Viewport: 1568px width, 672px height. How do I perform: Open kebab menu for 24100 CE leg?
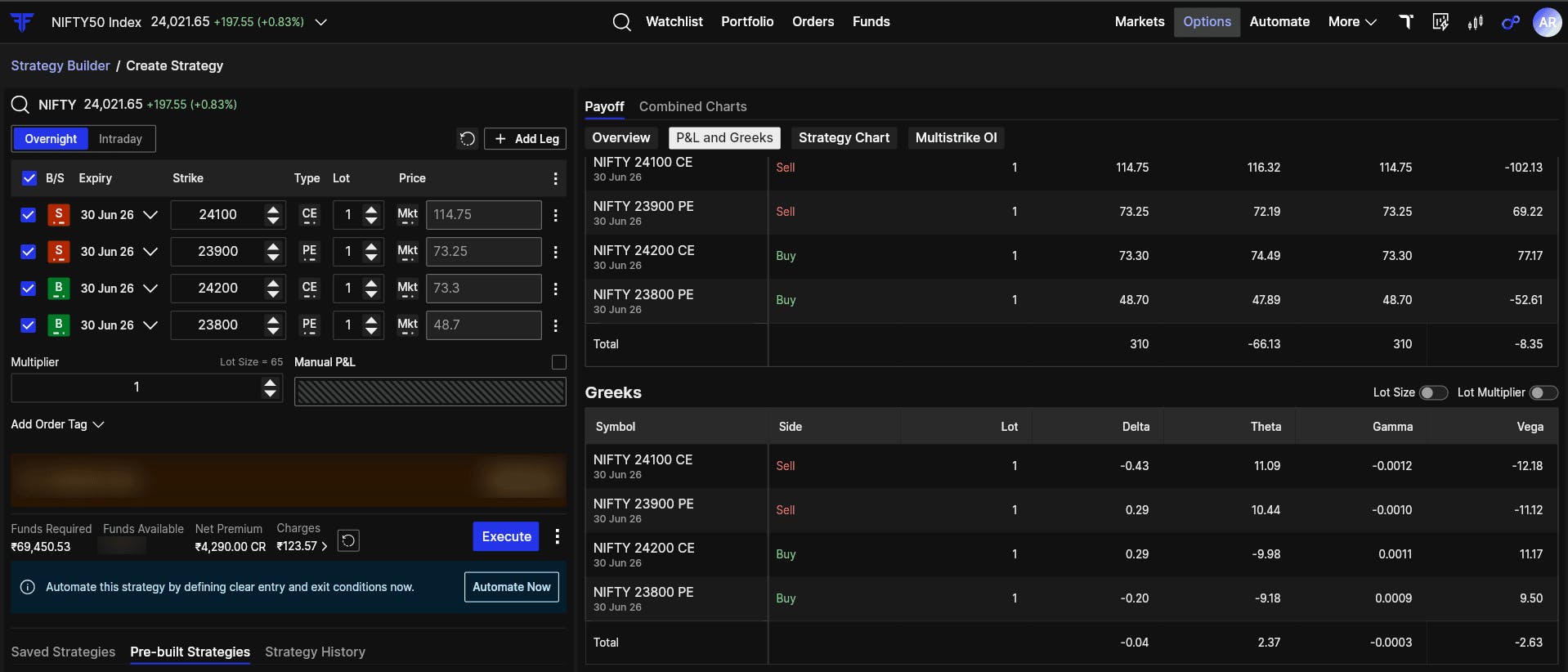(556, 215)
